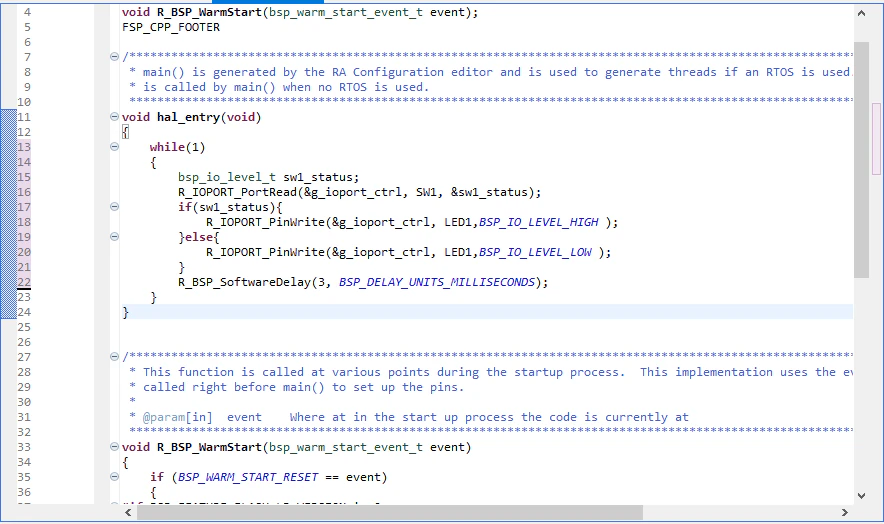Click 'BSP_IO_LEVEL_HIGH' constant

pyautogui.click(x=538, y=222)
